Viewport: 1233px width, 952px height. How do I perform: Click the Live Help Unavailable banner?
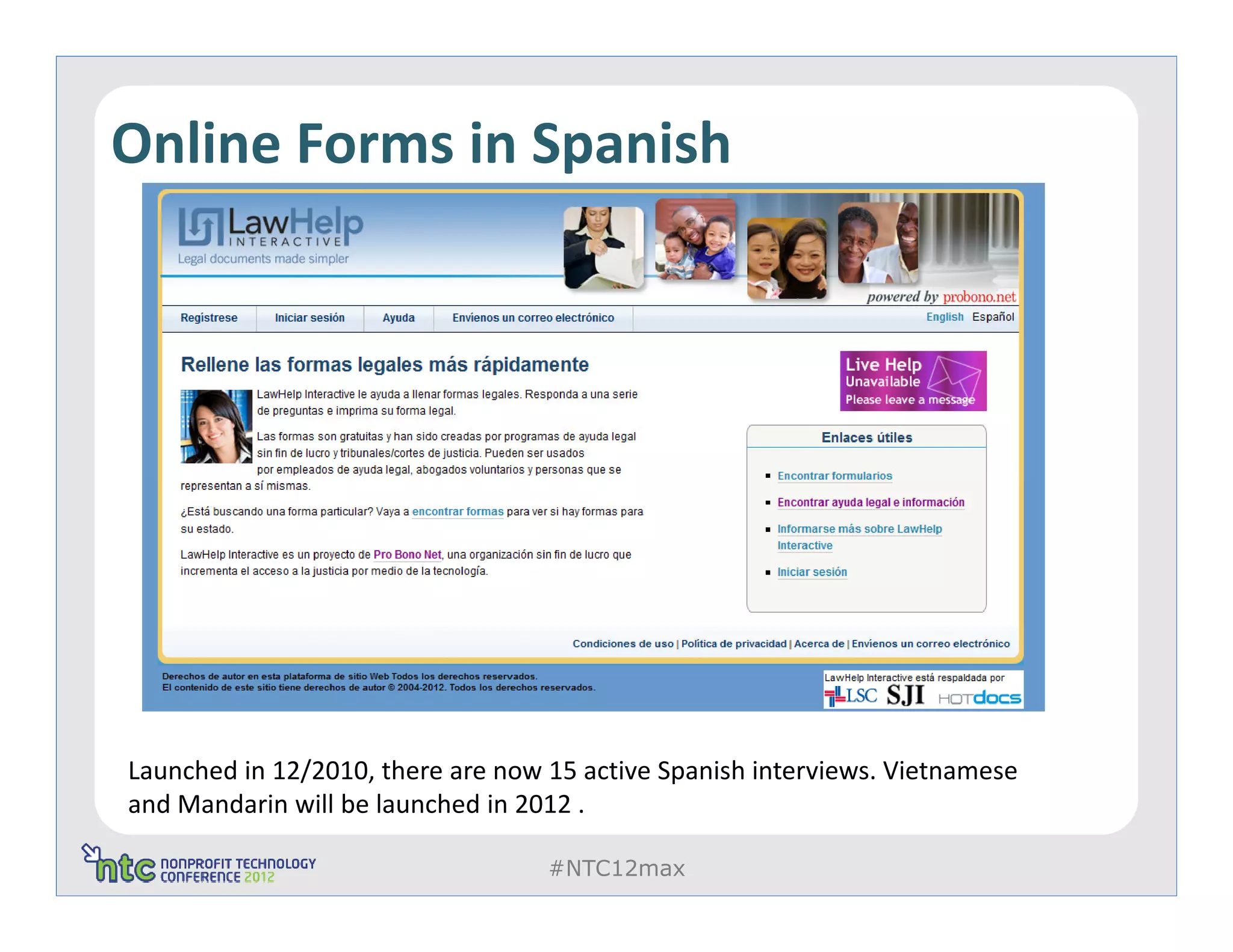pos(913,381)
